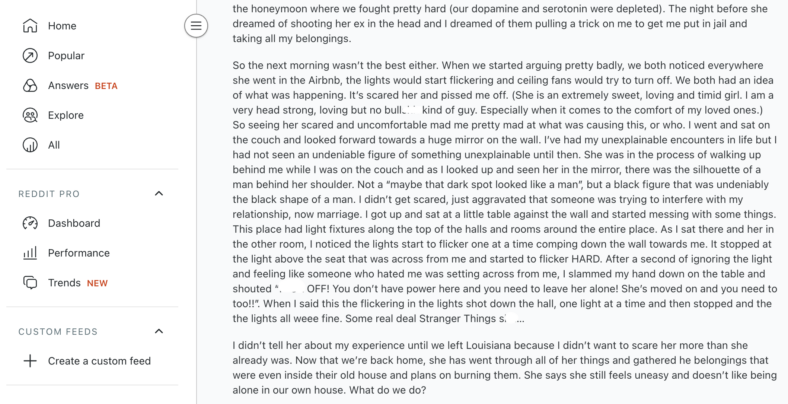Click the REDDIT PRO section header
788x404 pixels.
click(x=49, y=194)
